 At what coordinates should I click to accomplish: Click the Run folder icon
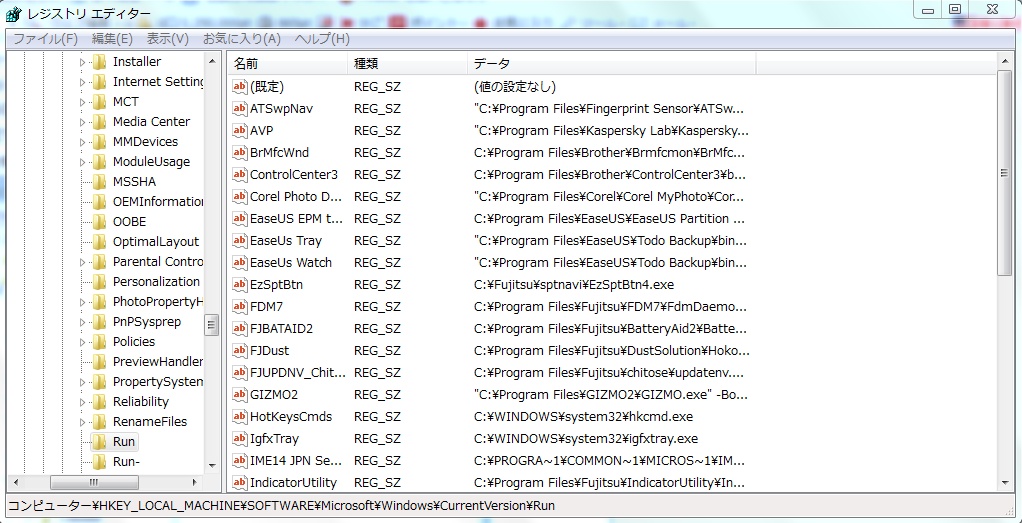[x=99, y=442]
